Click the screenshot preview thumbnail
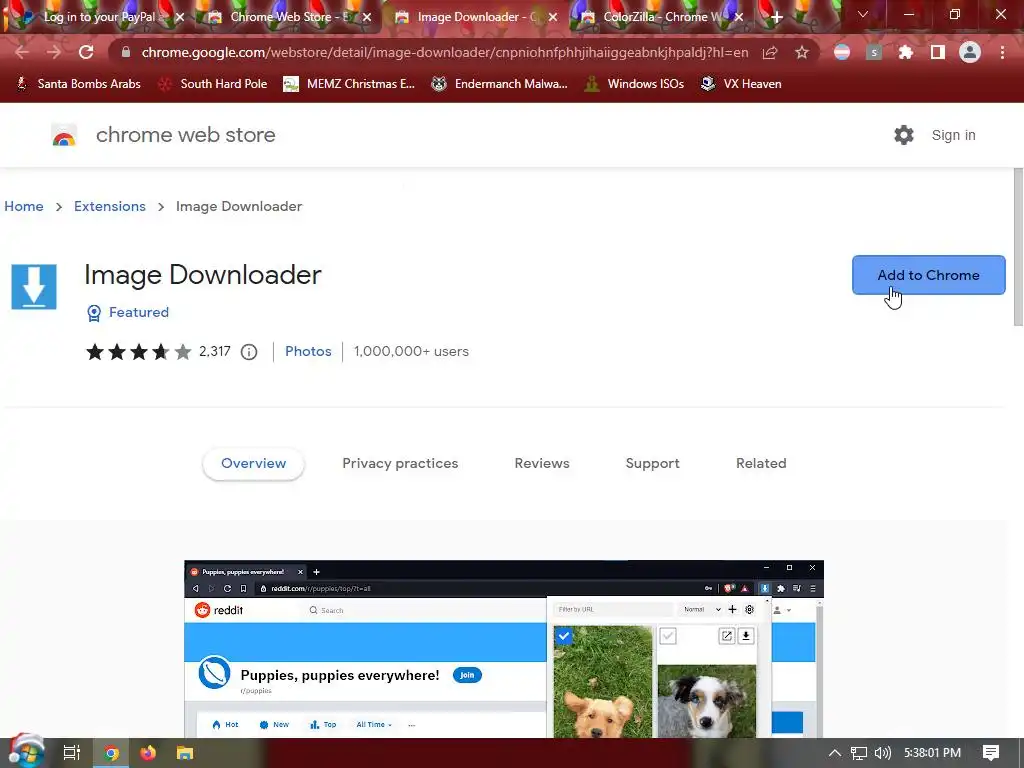Screen dimensions: 1024x768 click(x=504, y=649)
